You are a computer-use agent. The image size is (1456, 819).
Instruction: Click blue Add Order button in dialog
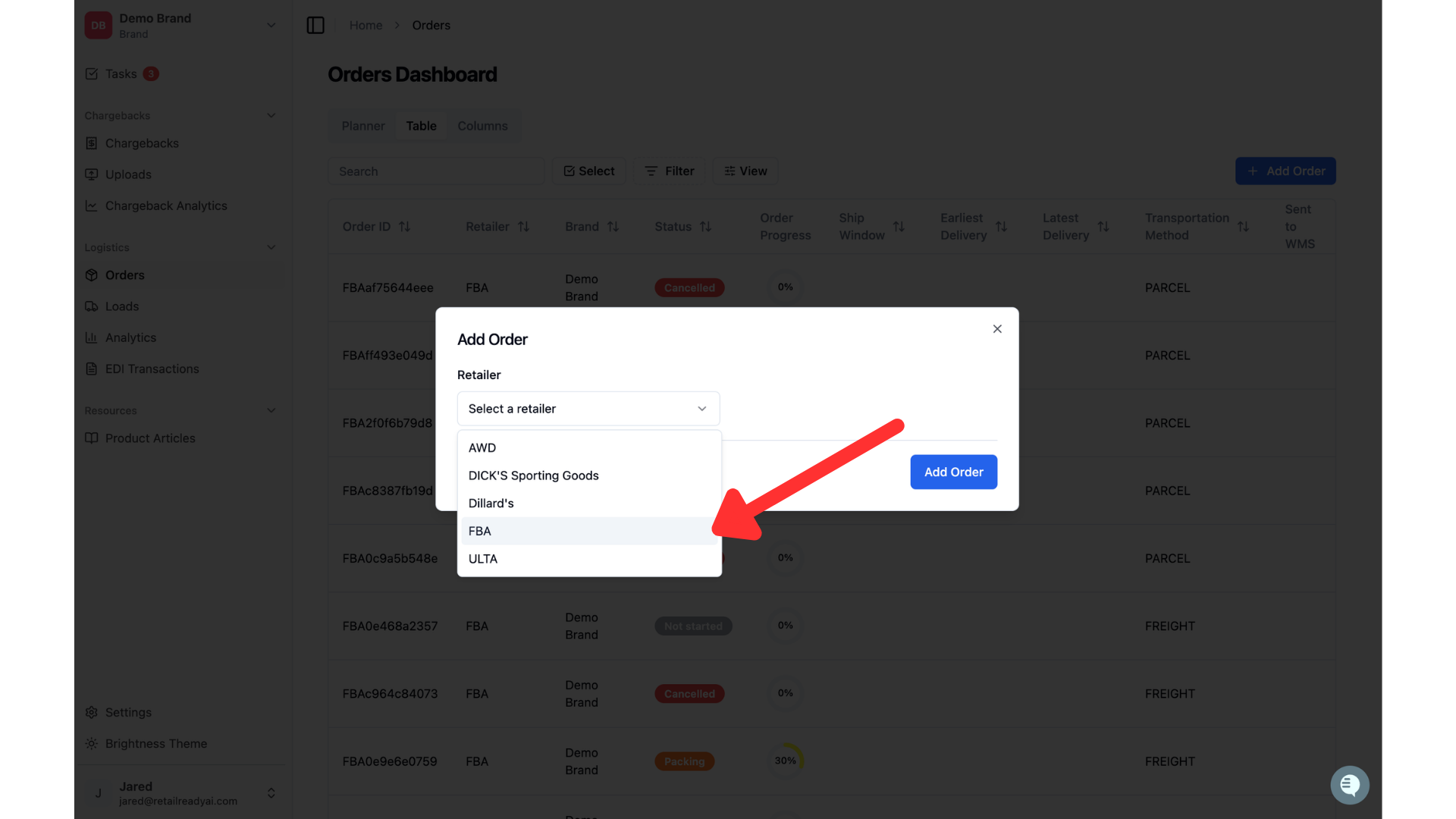pos(953,472)
